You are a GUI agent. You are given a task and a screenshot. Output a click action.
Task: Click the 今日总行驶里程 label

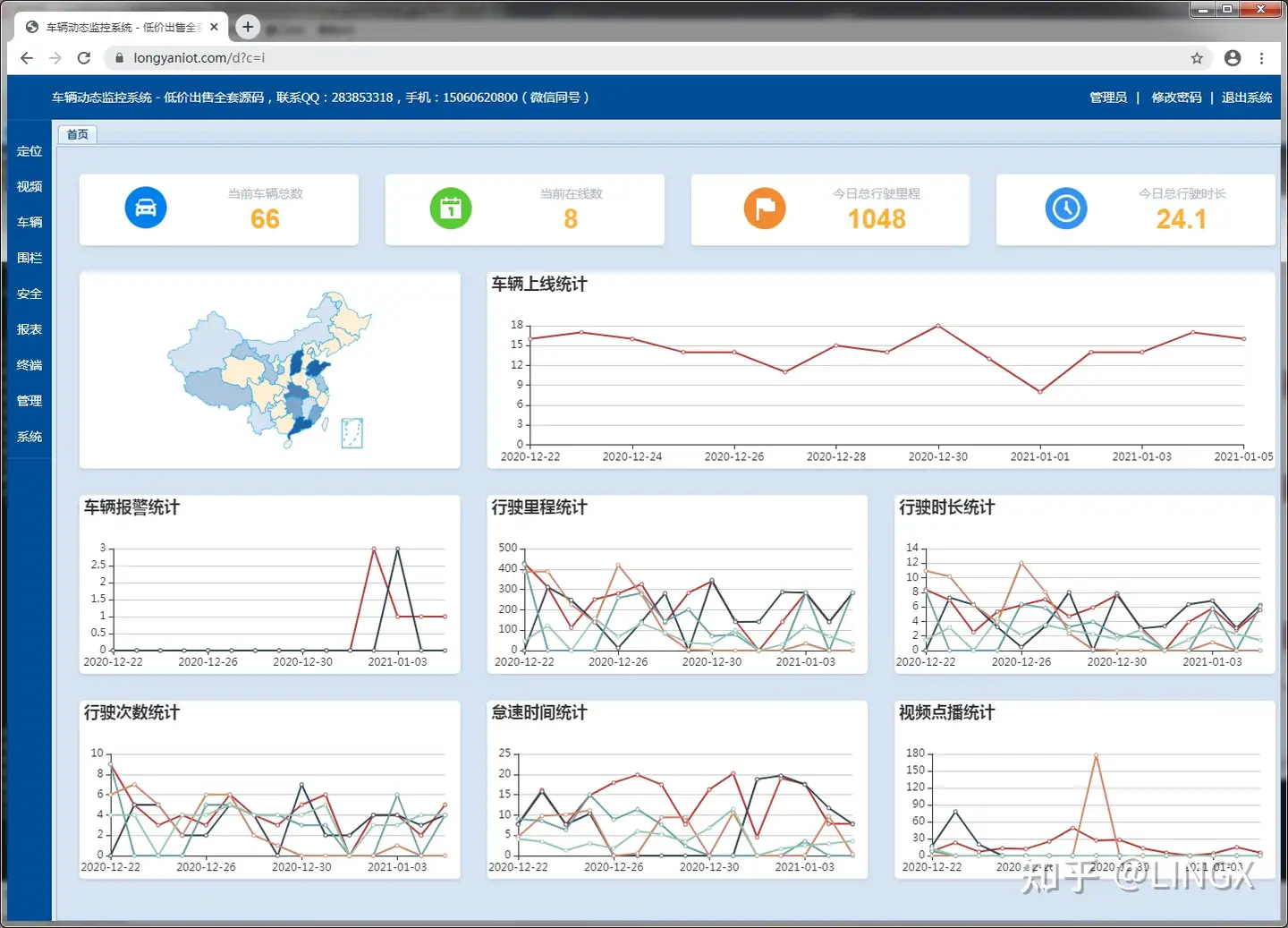(877, 193)
